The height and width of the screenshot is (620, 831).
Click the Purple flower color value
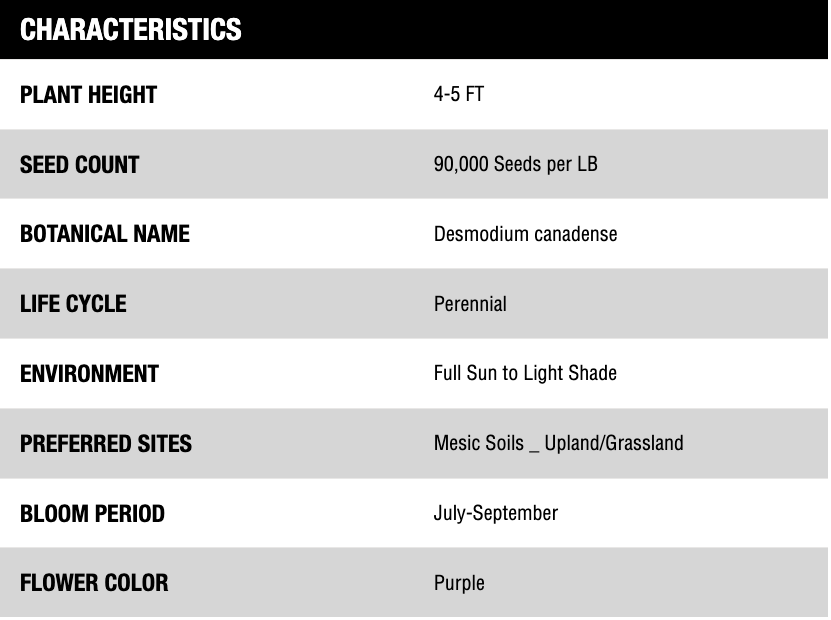coord(459,583)
